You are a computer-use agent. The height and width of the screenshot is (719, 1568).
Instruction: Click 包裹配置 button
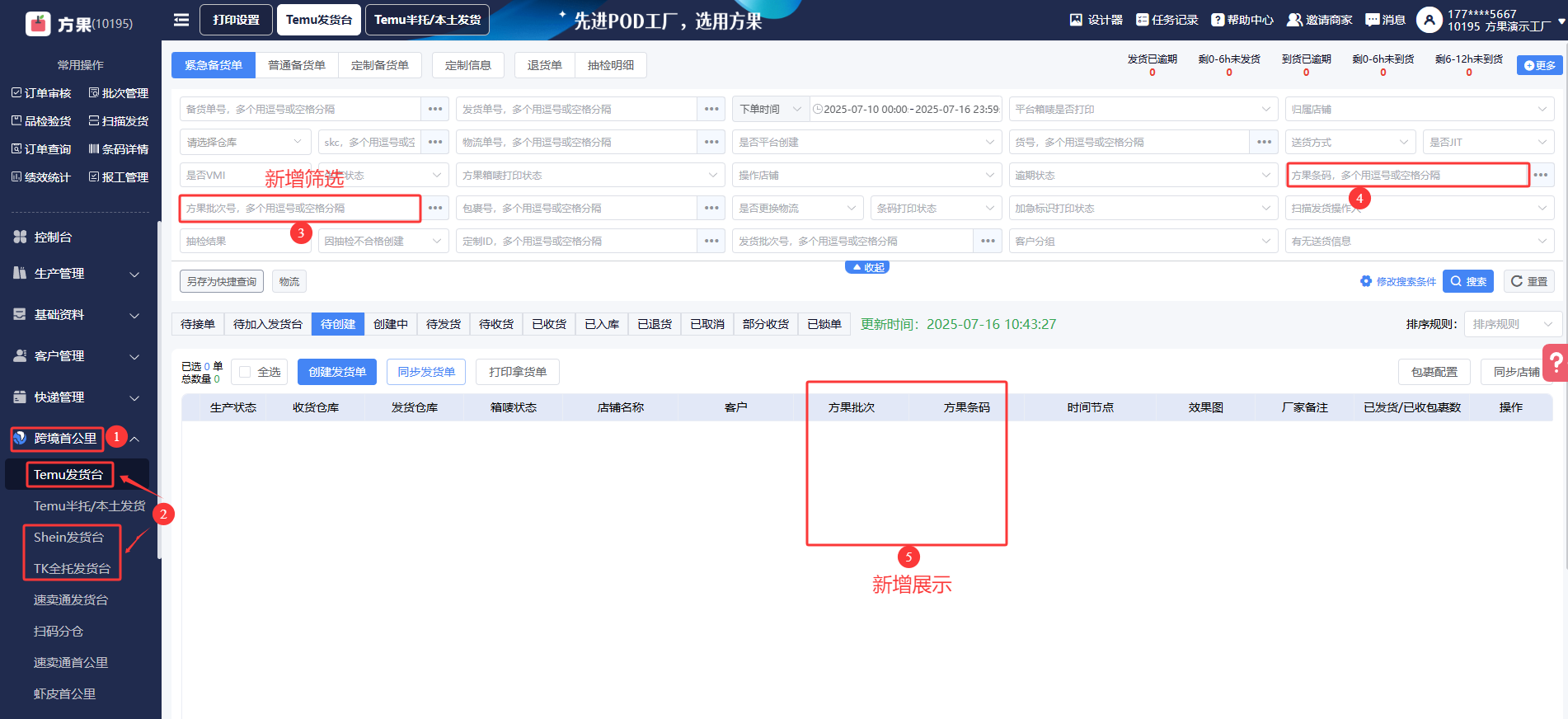pyautogui.click(x=1434, y=372)
